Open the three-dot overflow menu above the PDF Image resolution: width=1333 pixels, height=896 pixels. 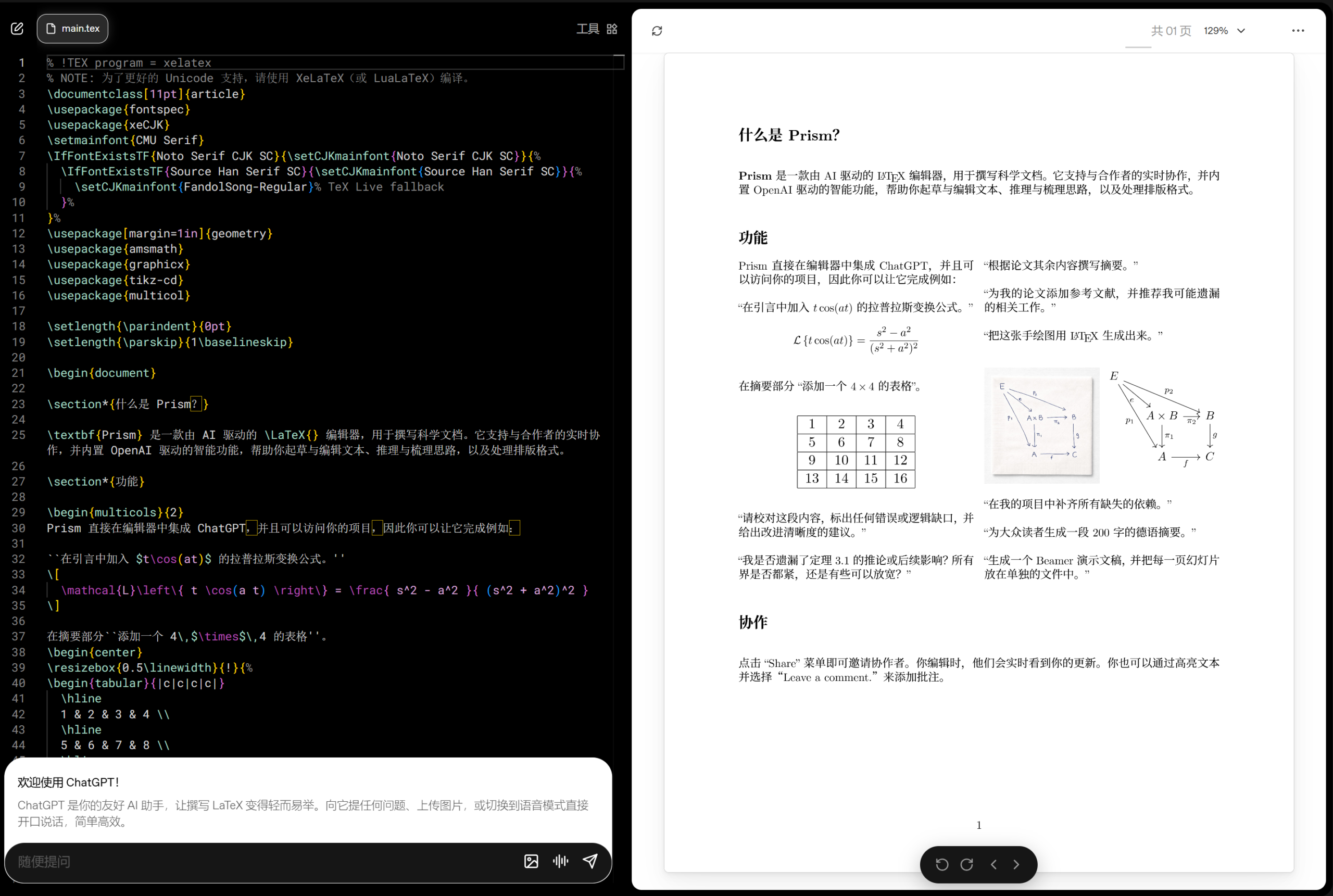[x=1298, y=30]
